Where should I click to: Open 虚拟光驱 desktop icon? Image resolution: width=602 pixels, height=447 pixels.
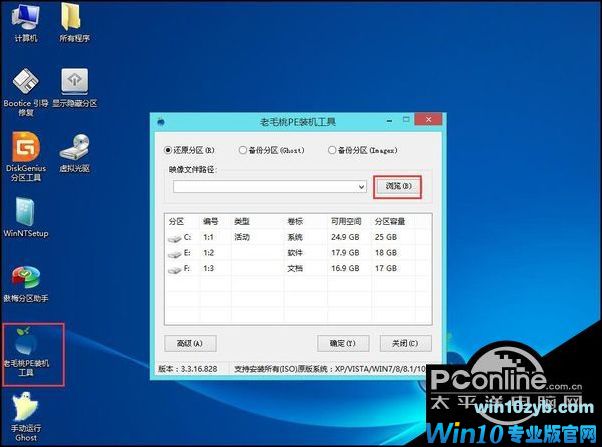pyautogui.click(x=74, y=153)
